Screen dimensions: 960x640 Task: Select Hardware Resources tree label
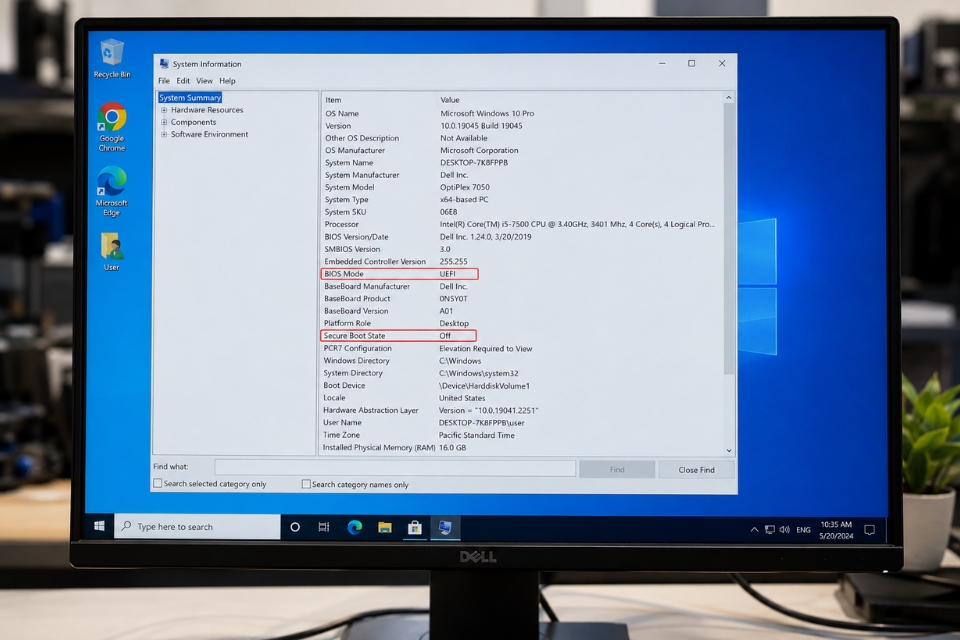207,110
